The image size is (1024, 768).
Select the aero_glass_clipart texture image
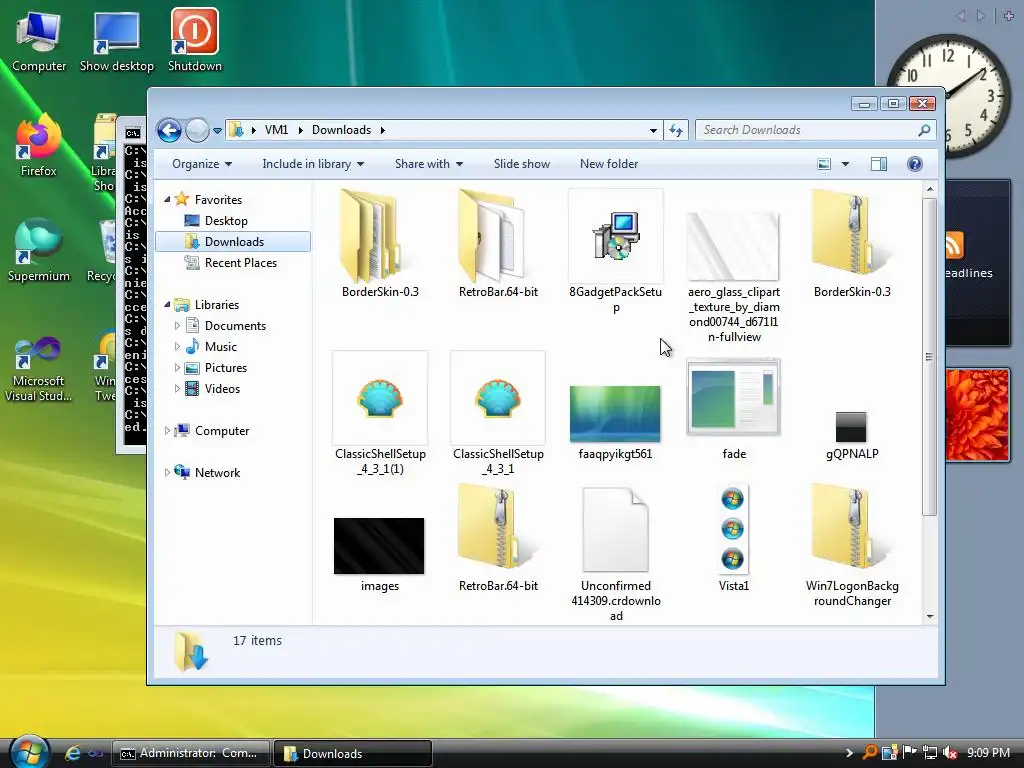click(x=733, y=278)
